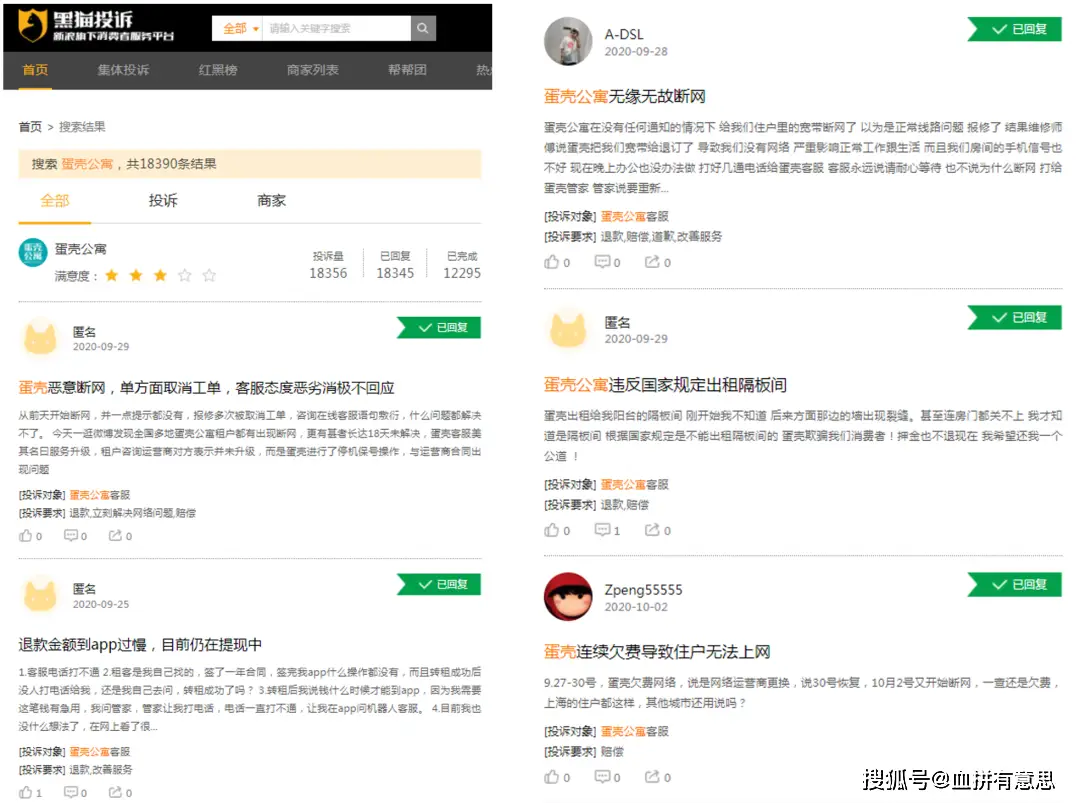
Task: Click 已回复 badge on 隔板间 complaint
Action: [1015, 317]
